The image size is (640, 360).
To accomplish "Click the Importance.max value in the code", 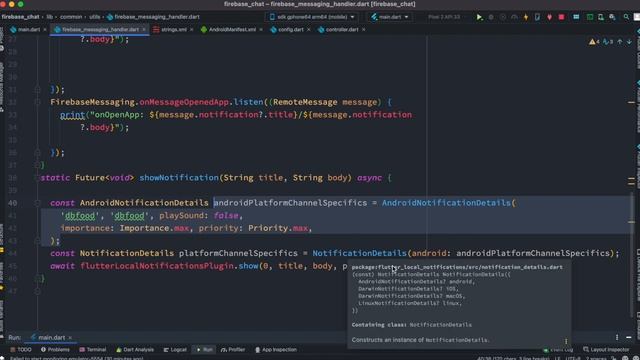I will coord(154,228).
